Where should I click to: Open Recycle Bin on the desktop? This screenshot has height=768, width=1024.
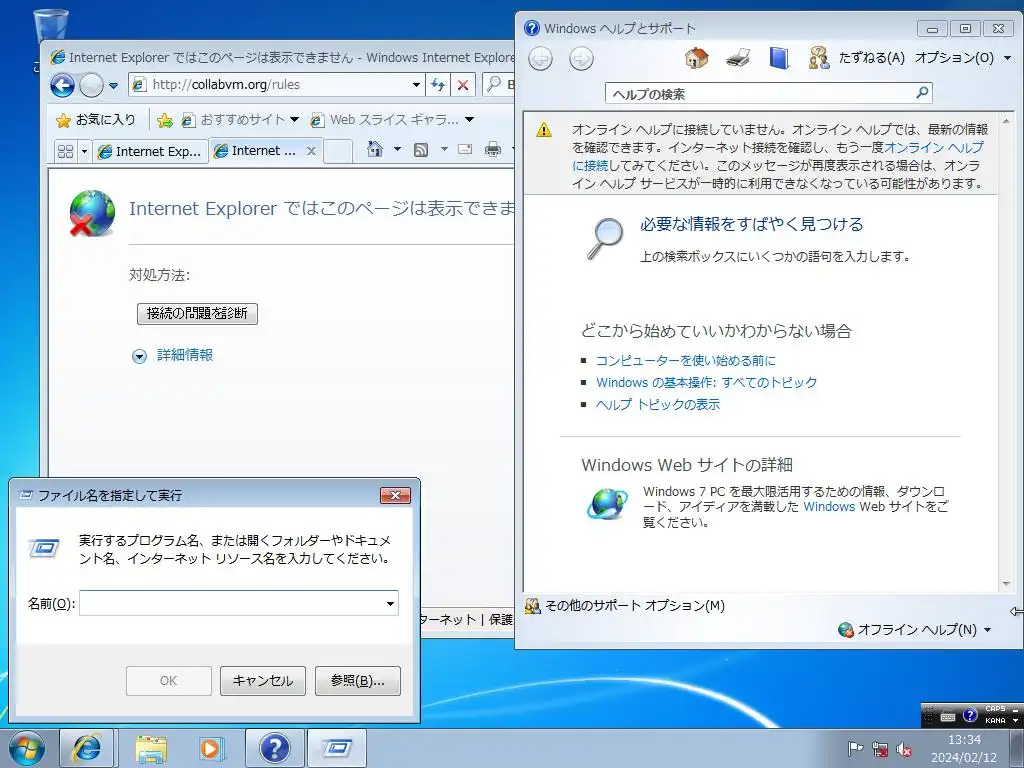coord(50,27)
